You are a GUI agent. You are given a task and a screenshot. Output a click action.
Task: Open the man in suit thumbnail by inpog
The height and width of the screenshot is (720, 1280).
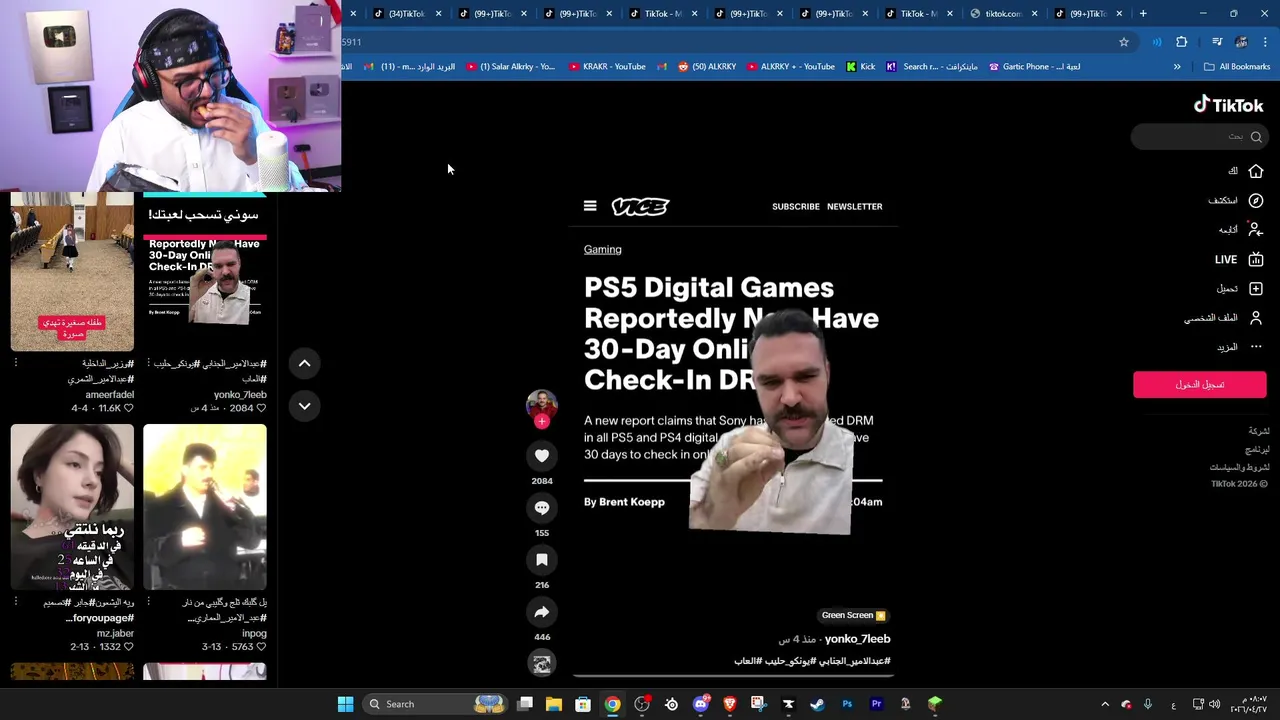coord(205,507)
